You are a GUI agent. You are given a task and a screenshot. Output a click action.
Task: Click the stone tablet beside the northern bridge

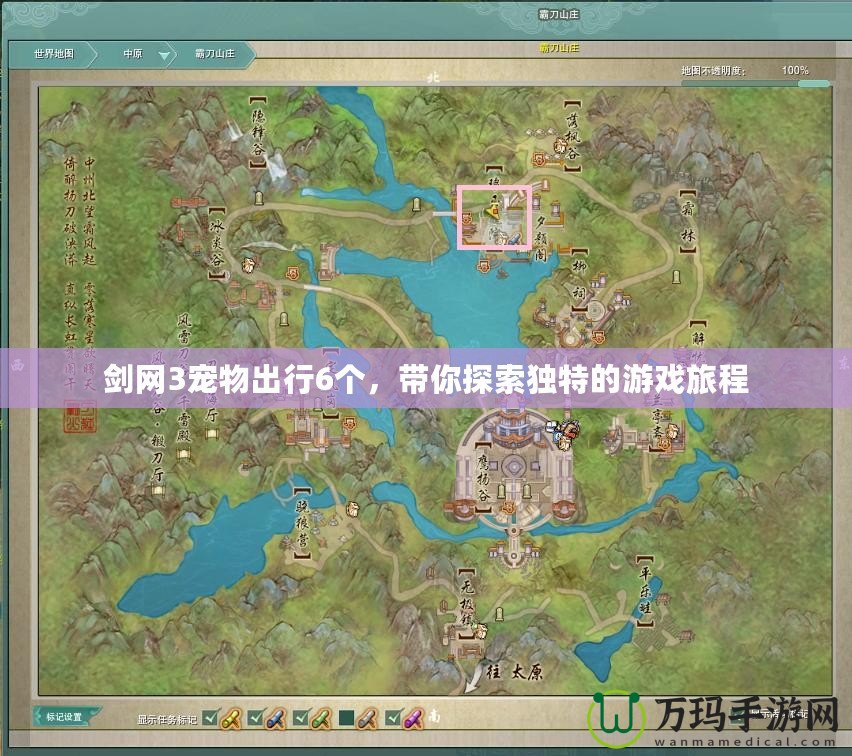[x=417, y=203]
